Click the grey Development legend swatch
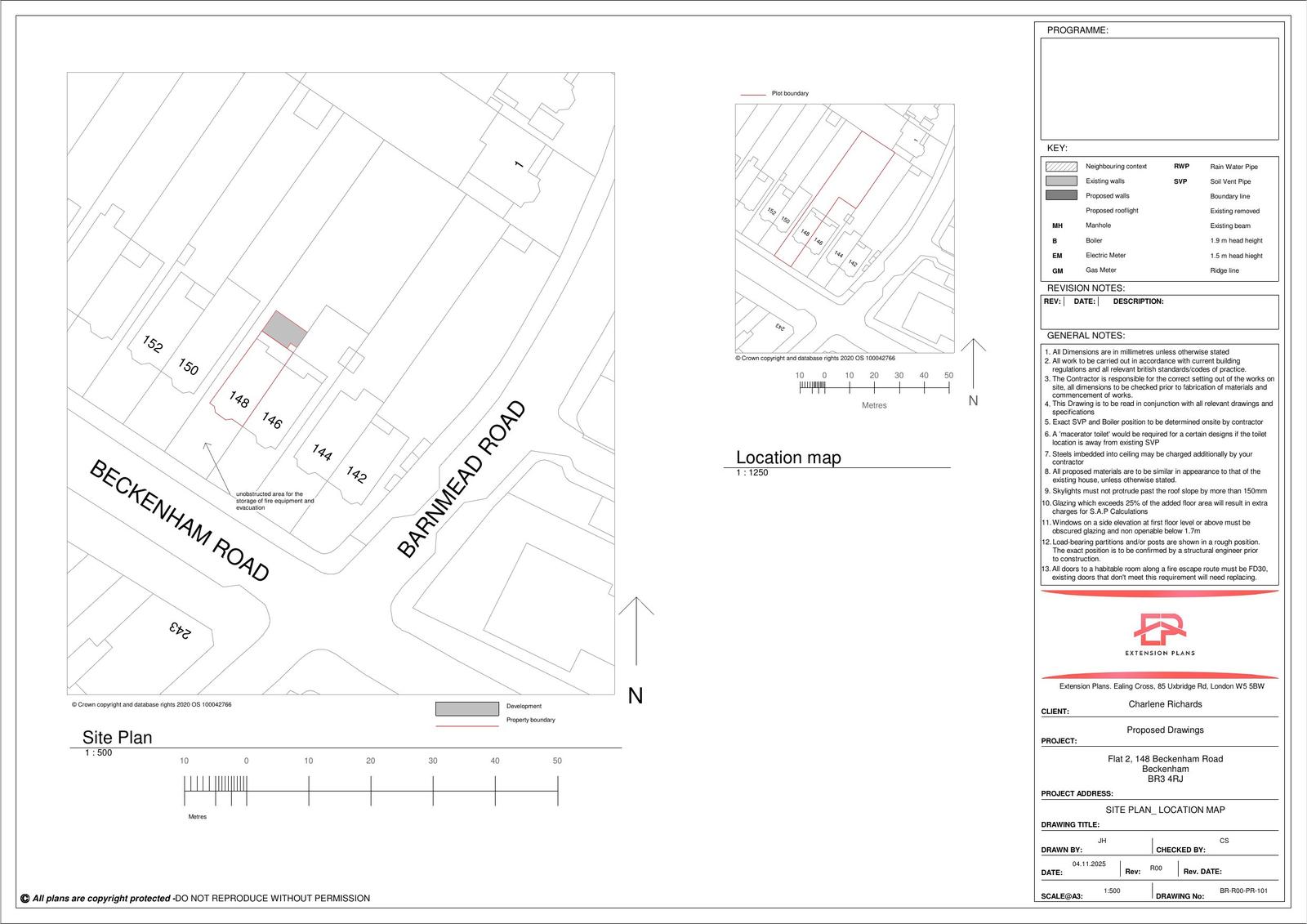This screenshot has width=1307, height=924. [x=466, y=708]
